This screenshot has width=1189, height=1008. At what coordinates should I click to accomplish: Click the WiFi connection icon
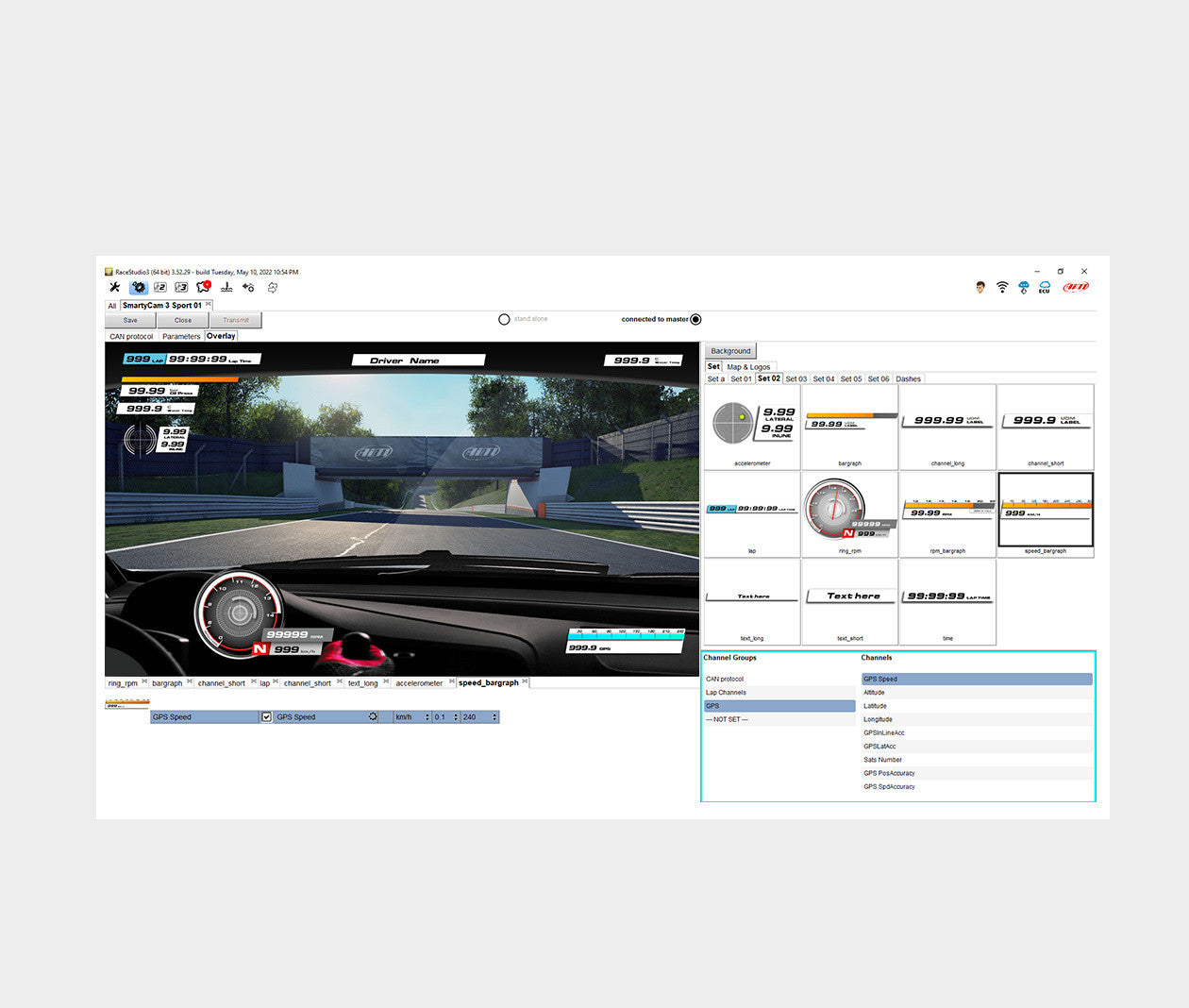(1002, 287)
